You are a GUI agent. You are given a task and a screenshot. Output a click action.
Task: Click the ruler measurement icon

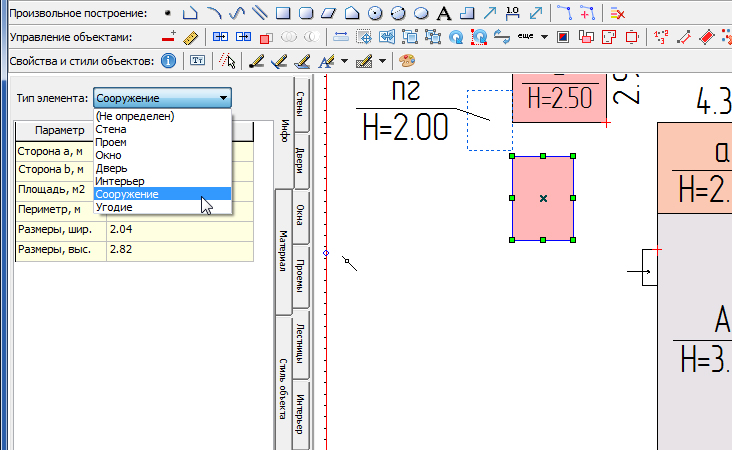tap(191, 37)
